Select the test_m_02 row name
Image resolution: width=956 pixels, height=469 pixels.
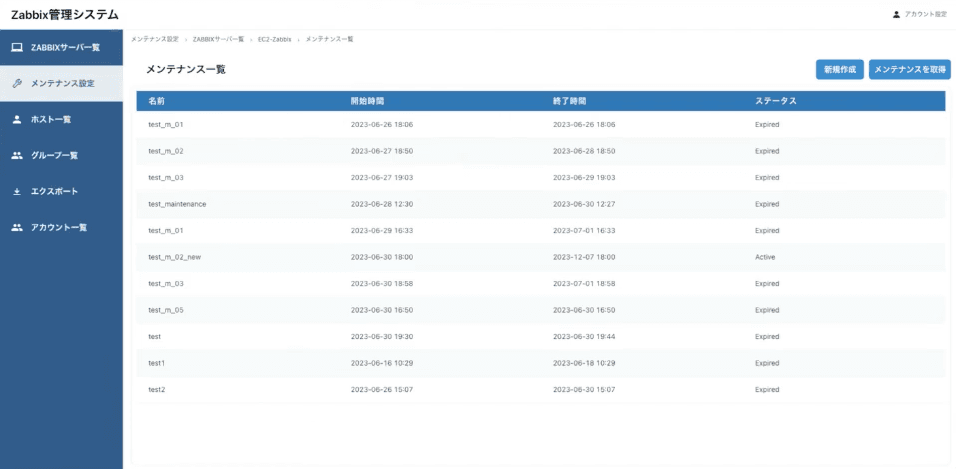click(x=166, y=151)
